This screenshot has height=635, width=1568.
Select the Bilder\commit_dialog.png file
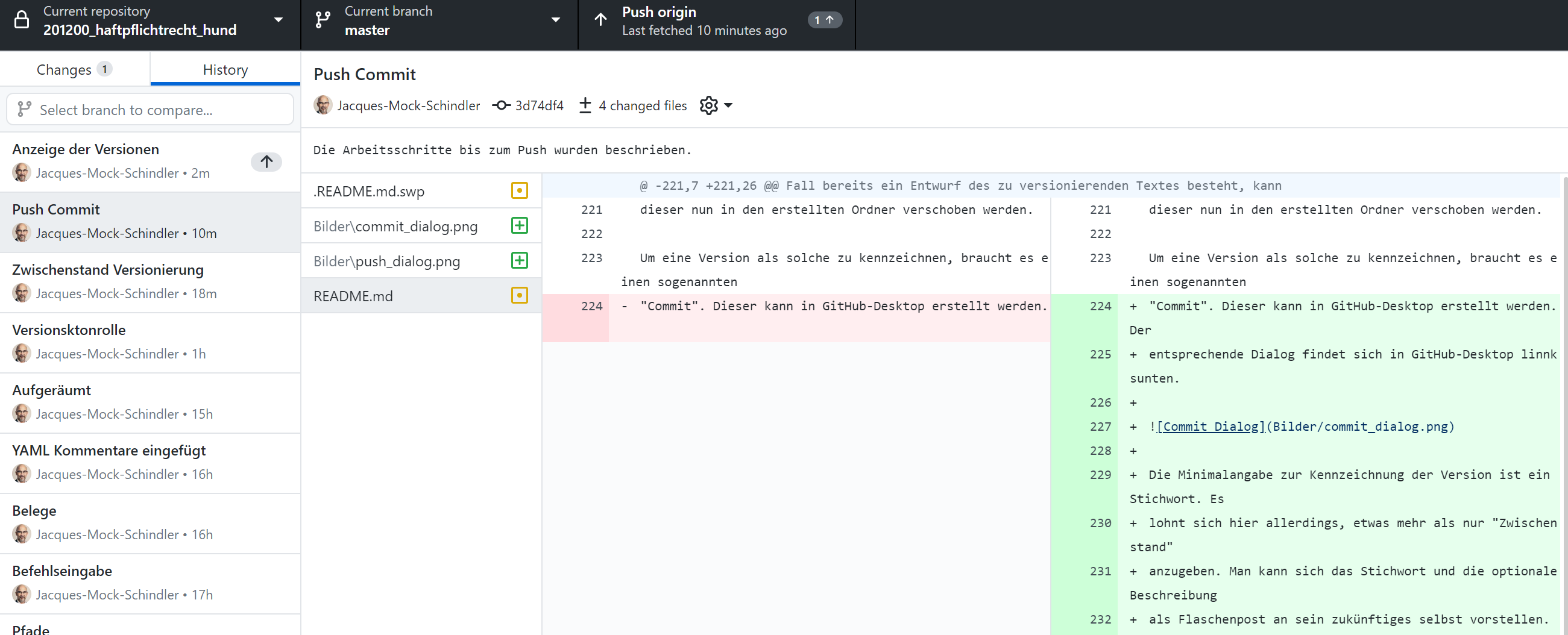[421, 226]
